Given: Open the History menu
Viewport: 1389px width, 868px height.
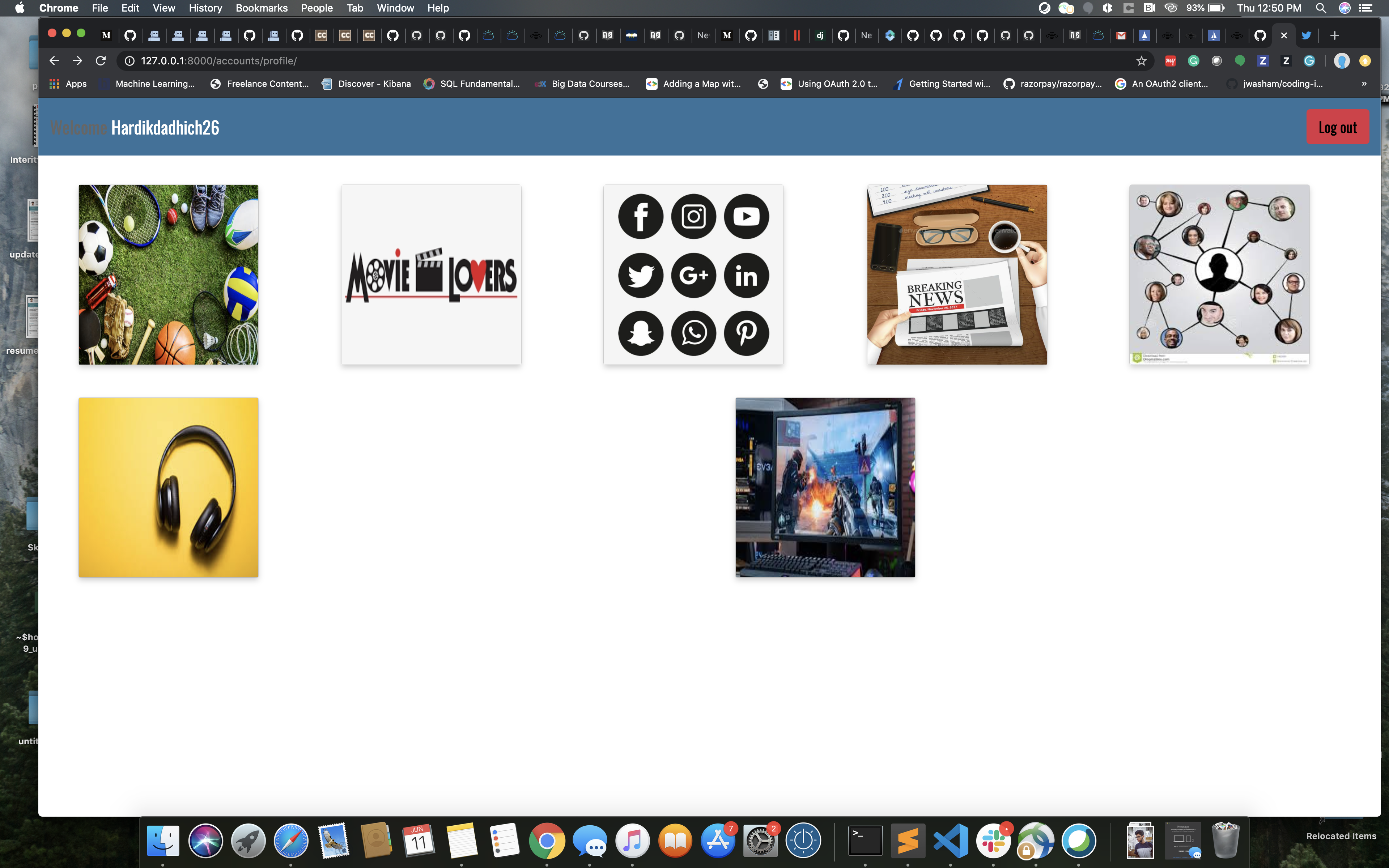Looking at the screenshot, I should coord(205,8).
